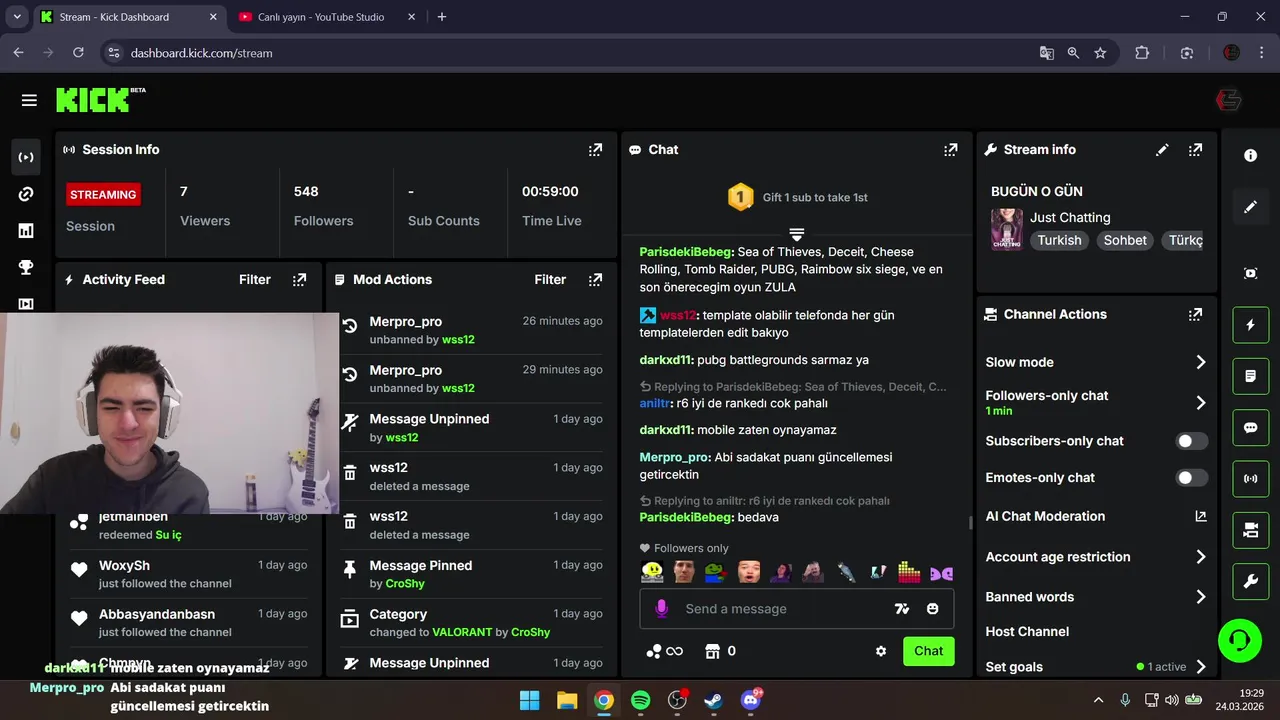Edit stream info with pencil icon
The width and height of the screenshot is (1280, 720).
pyautogui.click(x=1162, y=150)
